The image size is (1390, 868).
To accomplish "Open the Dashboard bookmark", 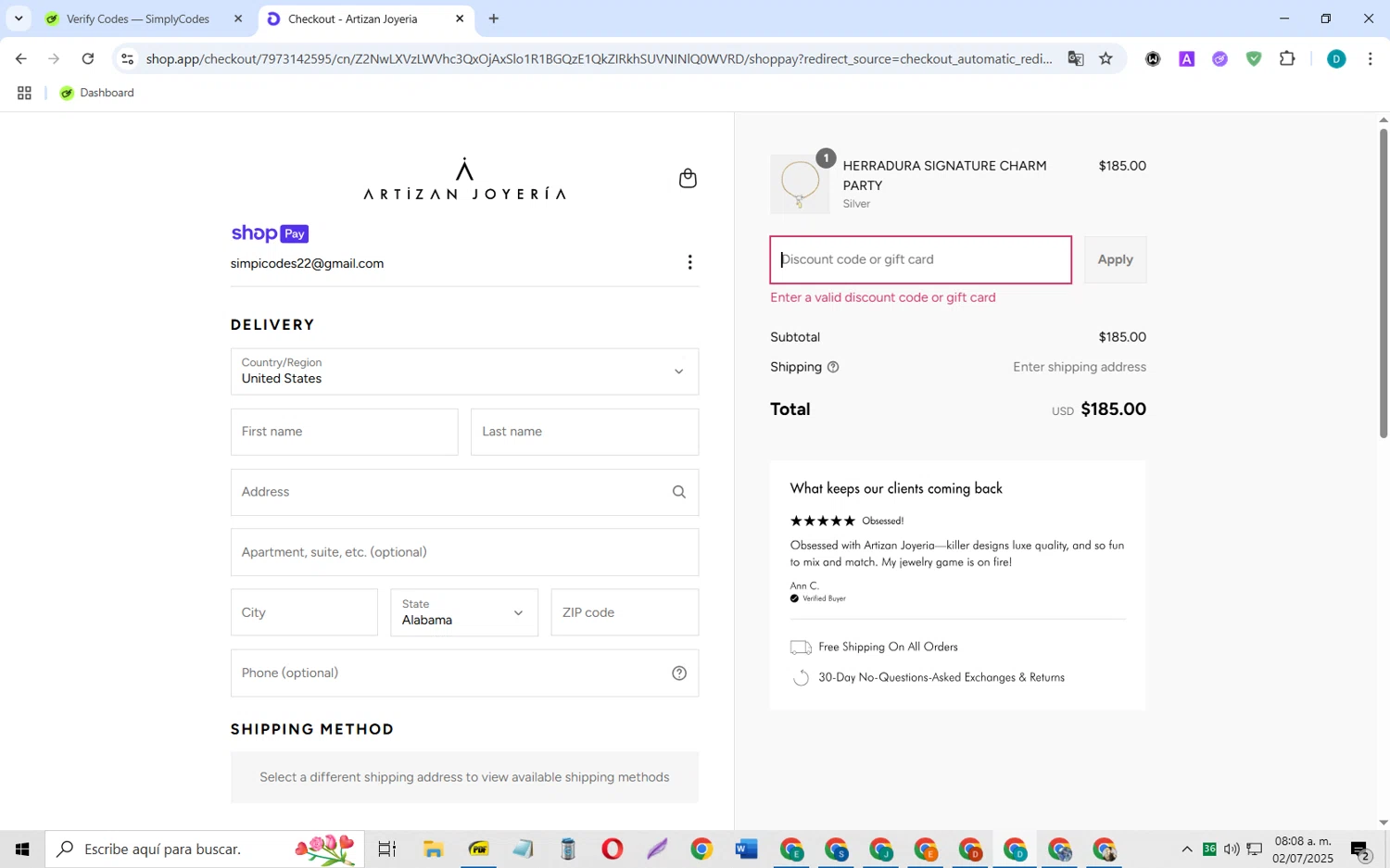I will tap(97, 94).
